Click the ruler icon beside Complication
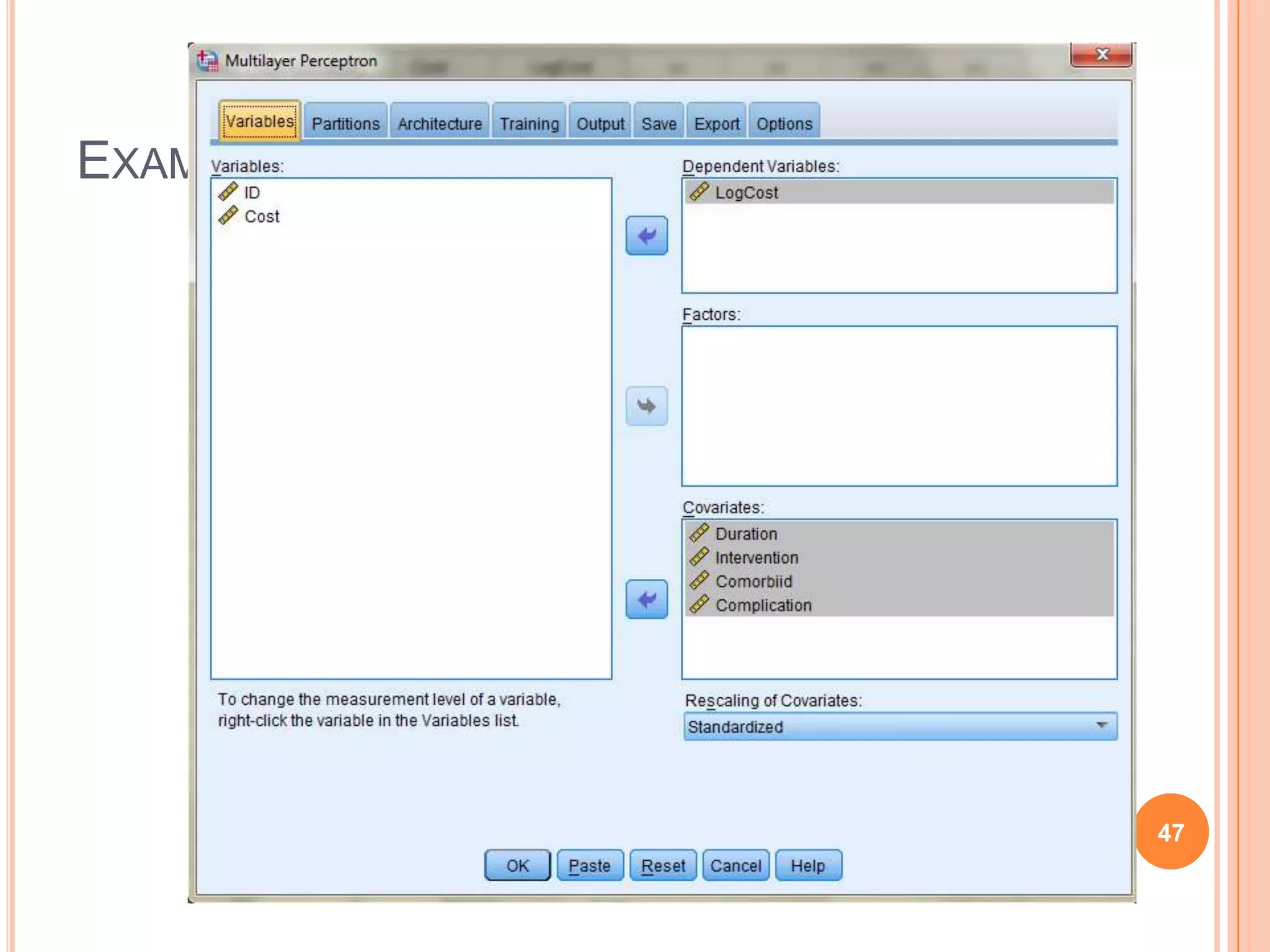This screenshot has width=1270, height=952. point(699,604)
